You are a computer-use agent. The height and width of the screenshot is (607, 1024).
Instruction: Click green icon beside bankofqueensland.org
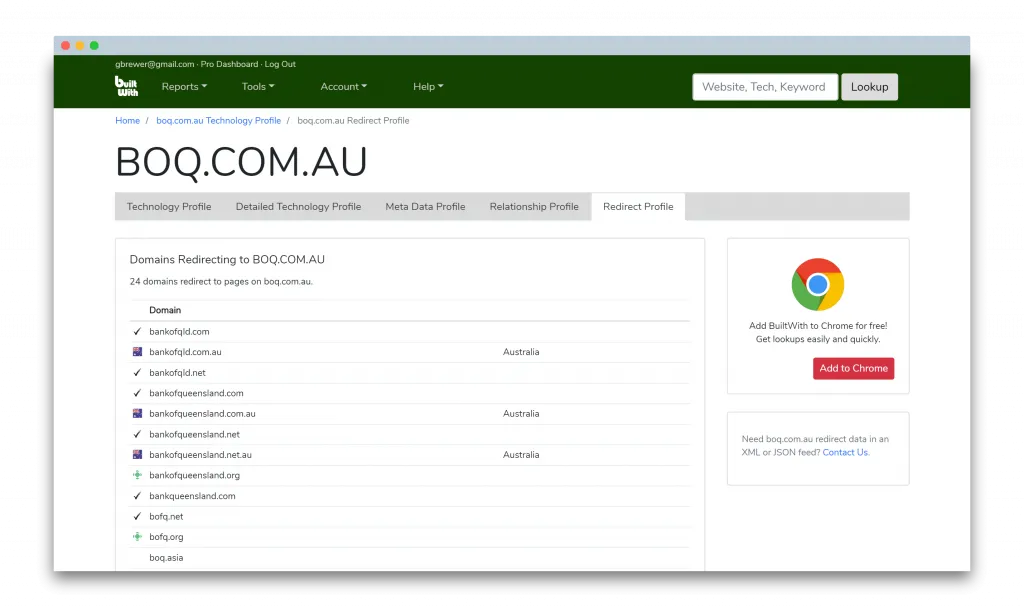click(137, 475)
